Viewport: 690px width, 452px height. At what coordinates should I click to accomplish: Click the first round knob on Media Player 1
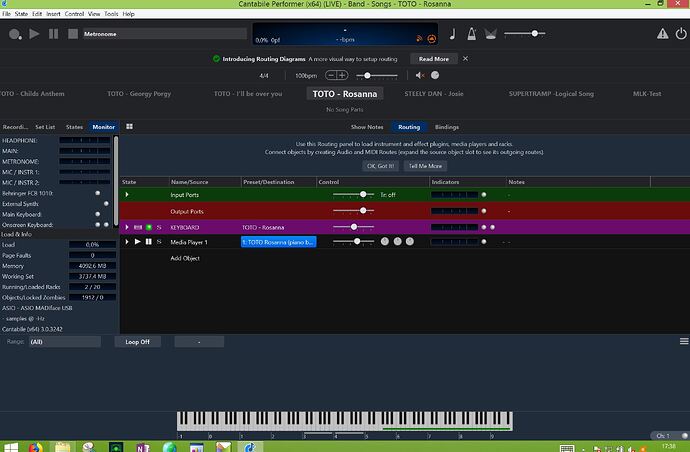point(385,241)
